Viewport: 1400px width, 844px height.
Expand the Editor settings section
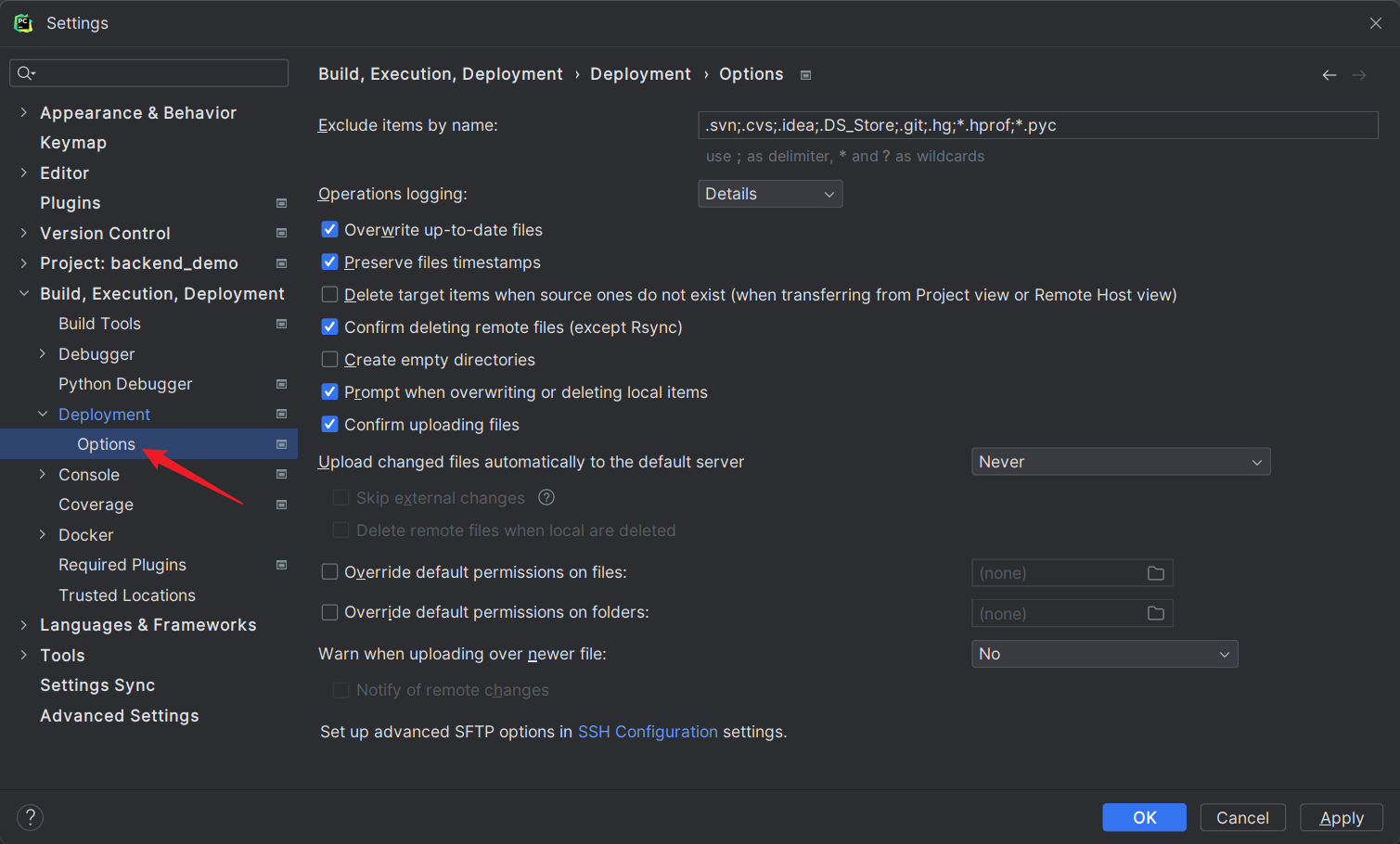click(24, 173)
